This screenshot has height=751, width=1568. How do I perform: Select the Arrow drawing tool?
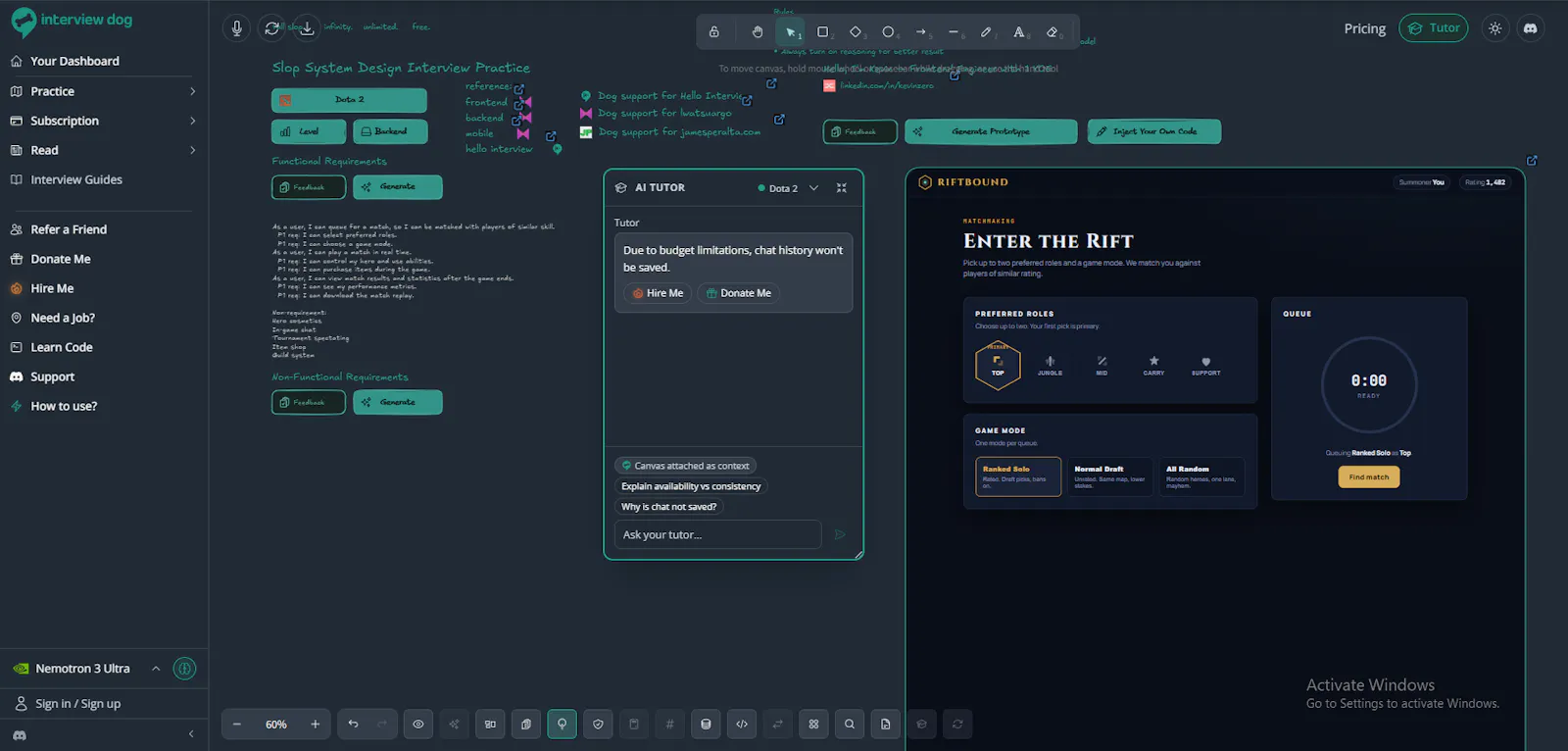921,32
